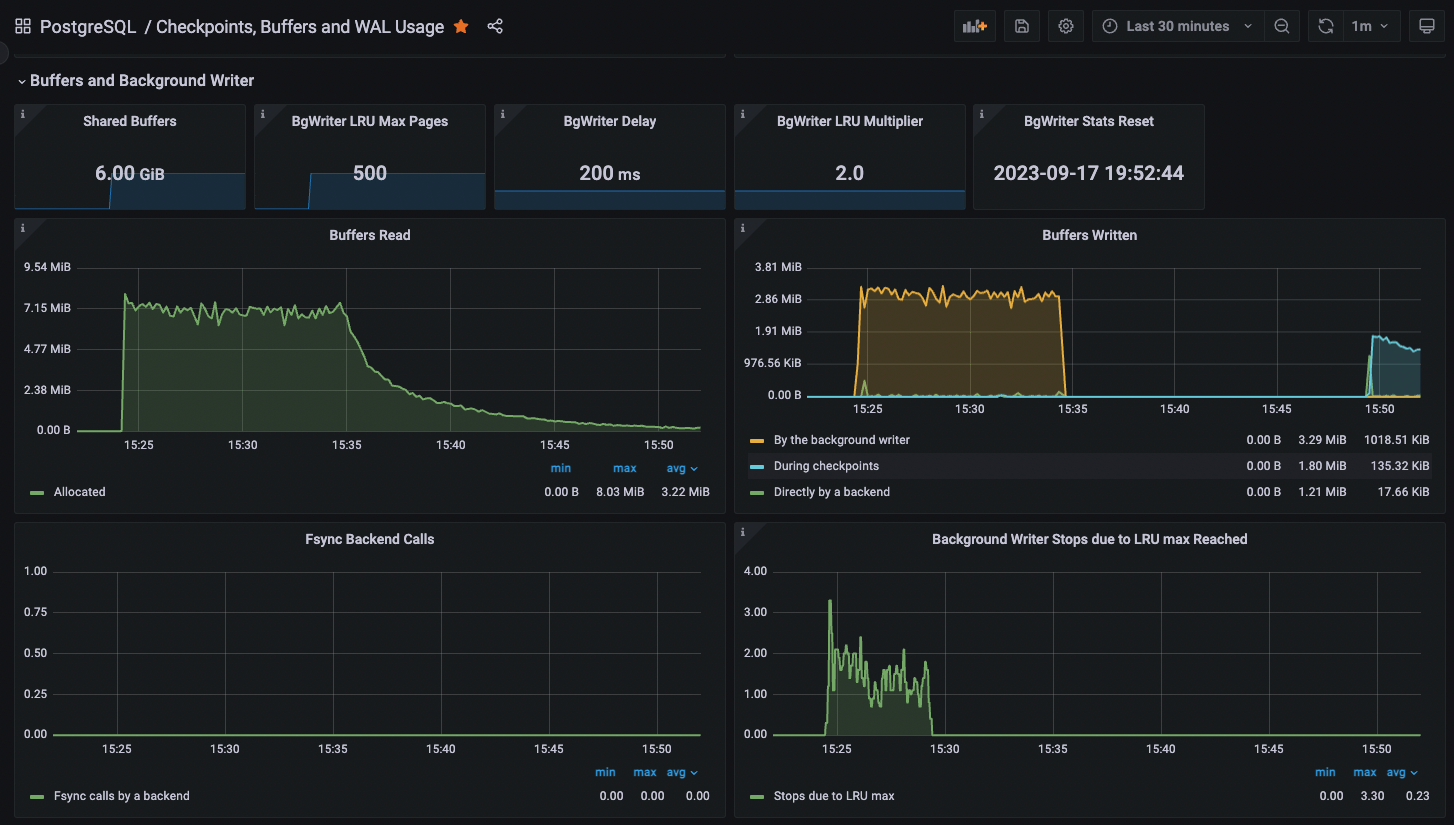
Task: Toggle 'By the background writer' series
Action: coord(841,440)
